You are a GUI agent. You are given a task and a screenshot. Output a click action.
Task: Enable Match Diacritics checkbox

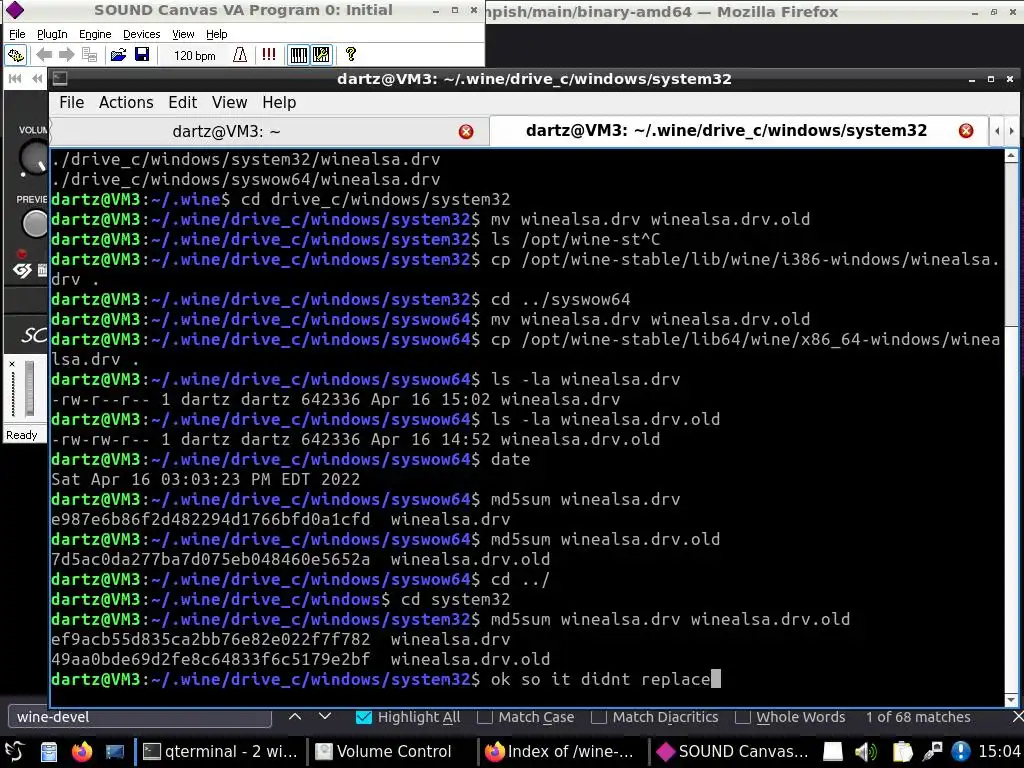pos(598,717)
